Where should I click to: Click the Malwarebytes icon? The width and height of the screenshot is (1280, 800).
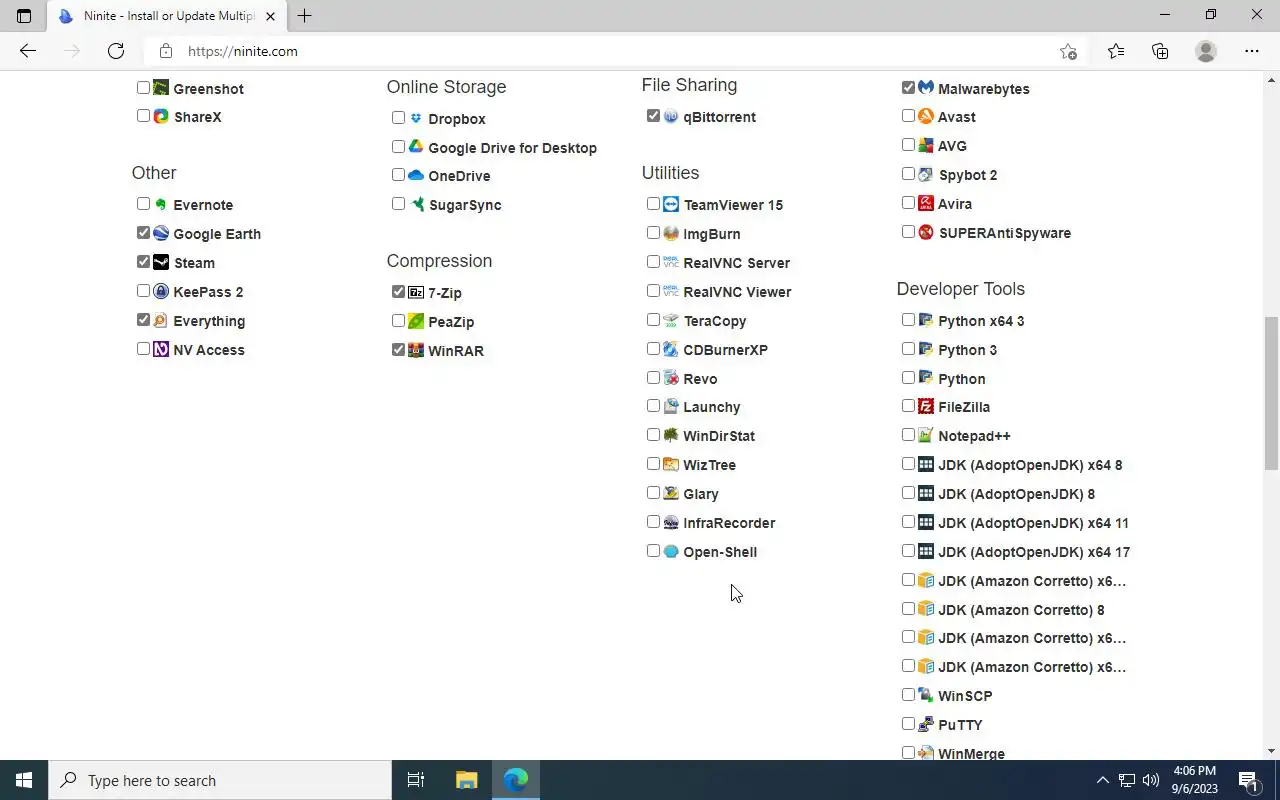coord(926,88)
